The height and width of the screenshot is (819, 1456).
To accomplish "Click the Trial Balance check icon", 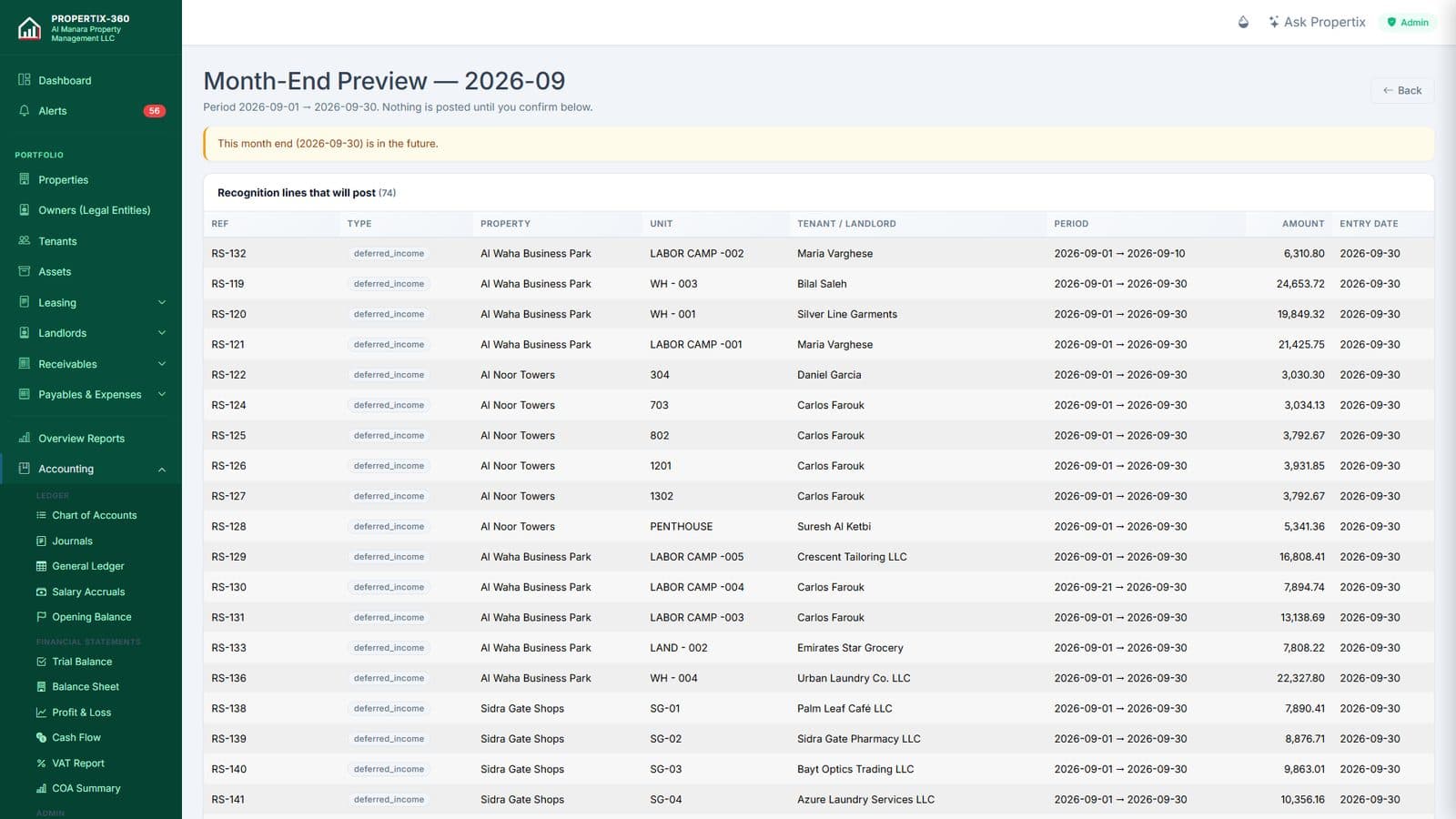I will point(41,662).
